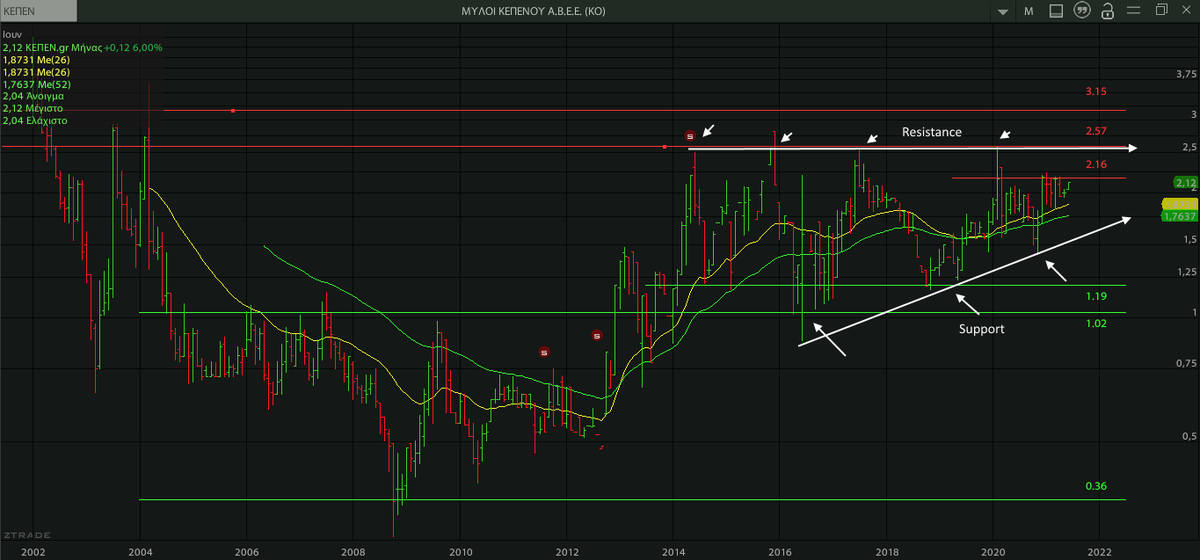Expand the symbol dropdown arrow in title bar
Image resolution: width=1200 pixels, height=560 pixels.
coord(1003,12)
